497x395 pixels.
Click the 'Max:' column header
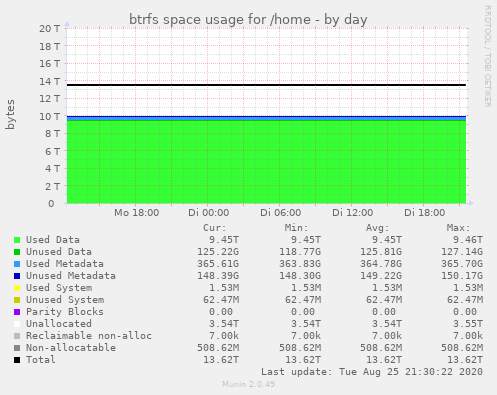[458, 228]
